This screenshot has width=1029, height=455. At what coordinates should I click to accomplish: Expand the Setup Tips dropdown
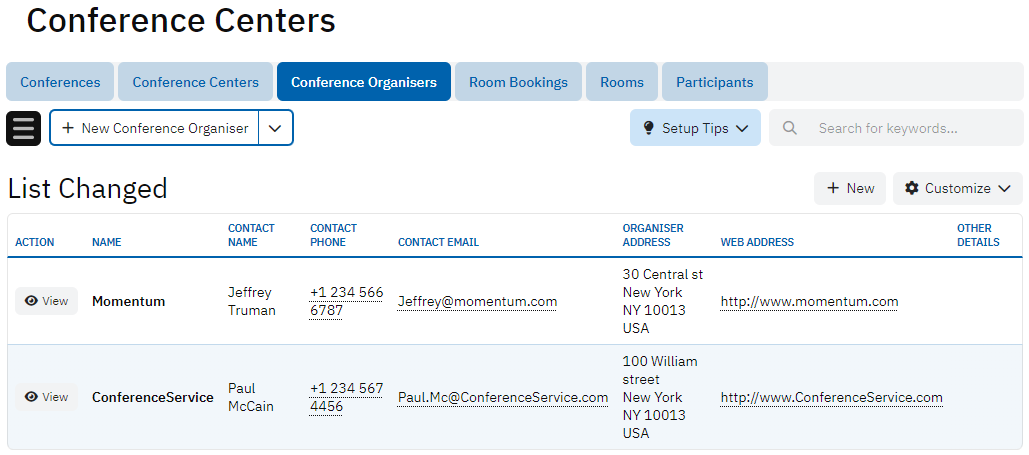pos(742,128)
